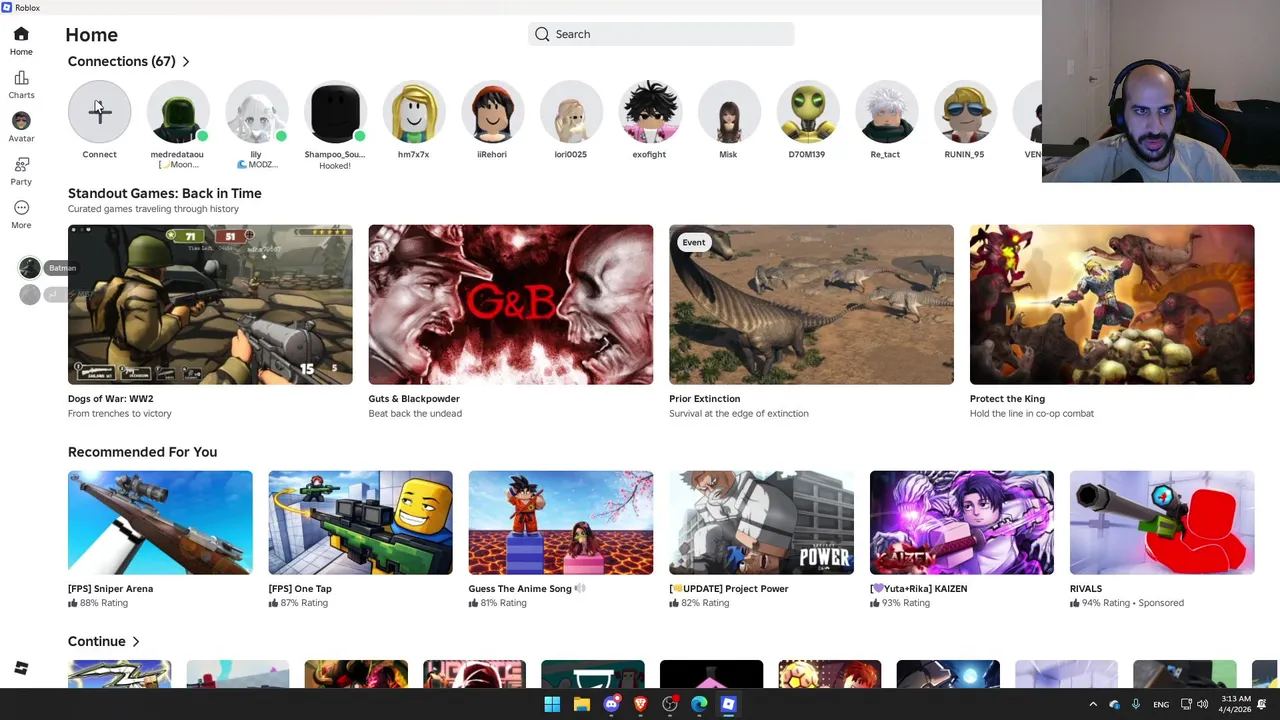The height and width of the screenshot is (720, 1280).
Task: Open the Avatar sidebar icon
Action: point(21,127)
